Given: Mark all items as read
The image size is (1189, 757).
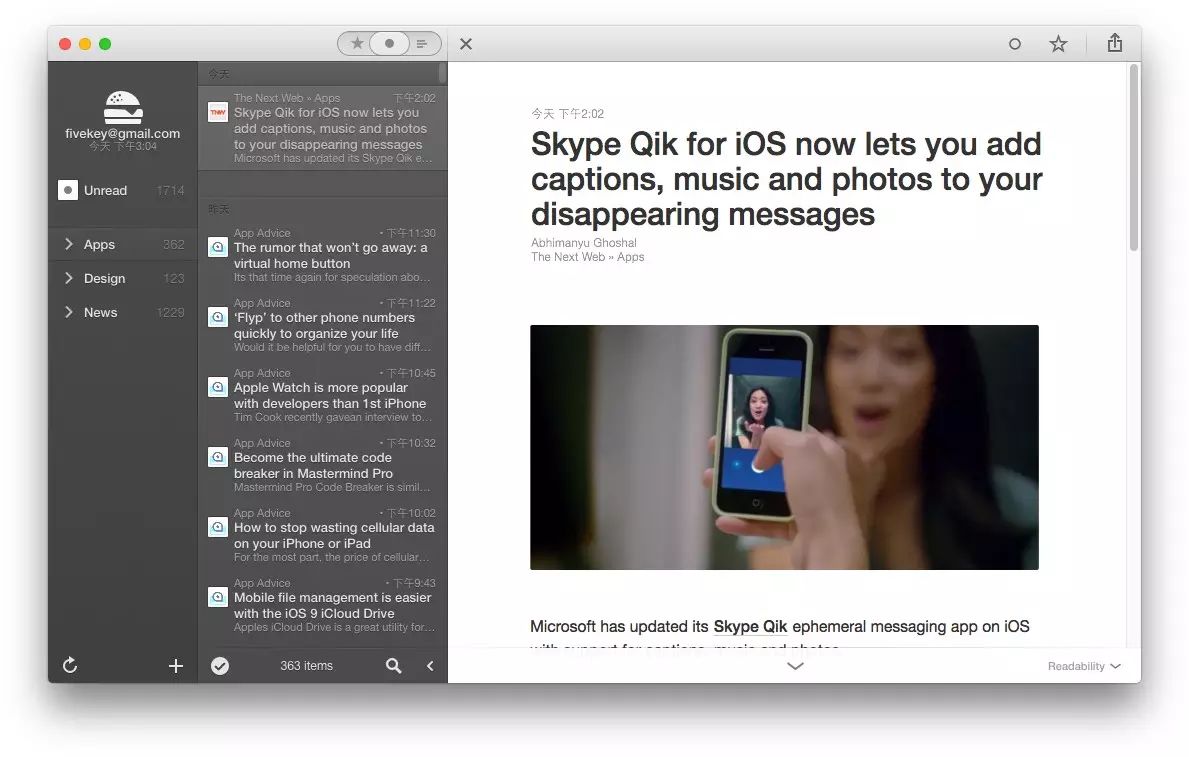Looking at the screenshot, I should click(220, 665).
